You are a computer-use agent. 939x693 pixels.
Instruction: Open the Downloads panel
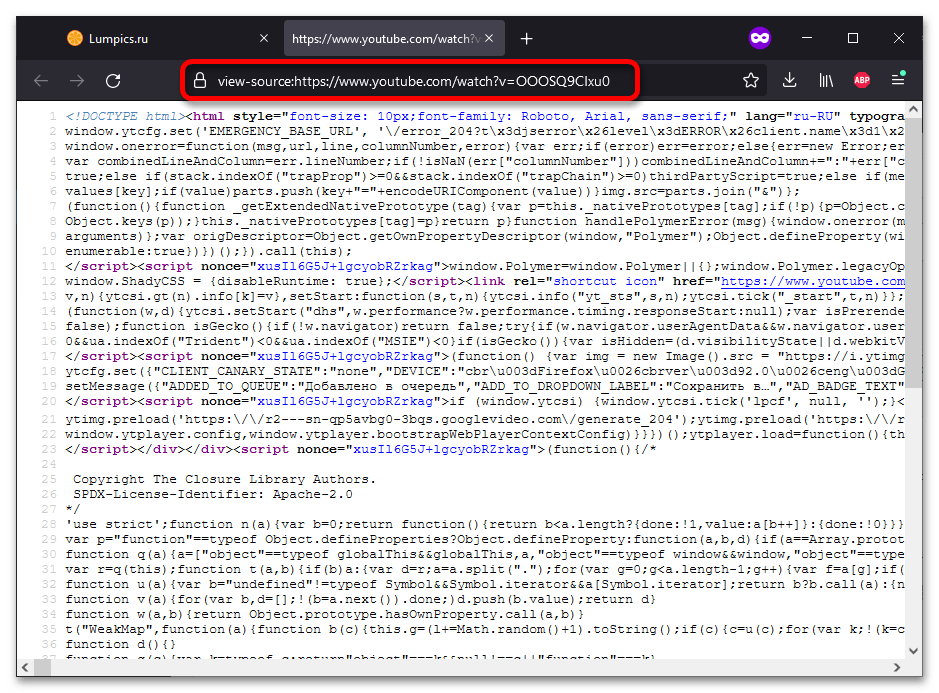(x=789, y=80)
